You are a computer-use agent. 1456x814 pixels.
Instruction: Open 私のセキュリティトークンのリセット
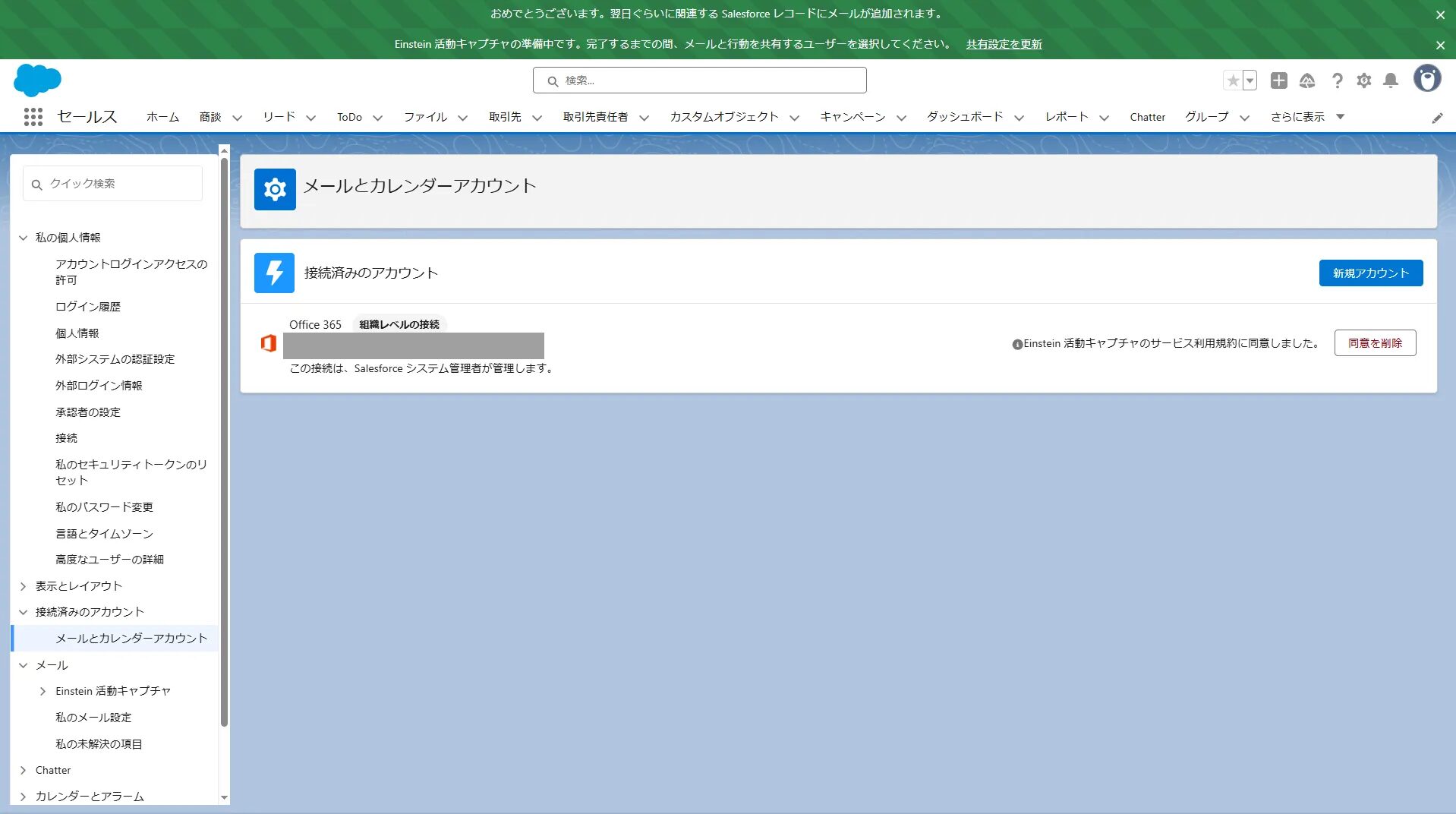[131, 472]
